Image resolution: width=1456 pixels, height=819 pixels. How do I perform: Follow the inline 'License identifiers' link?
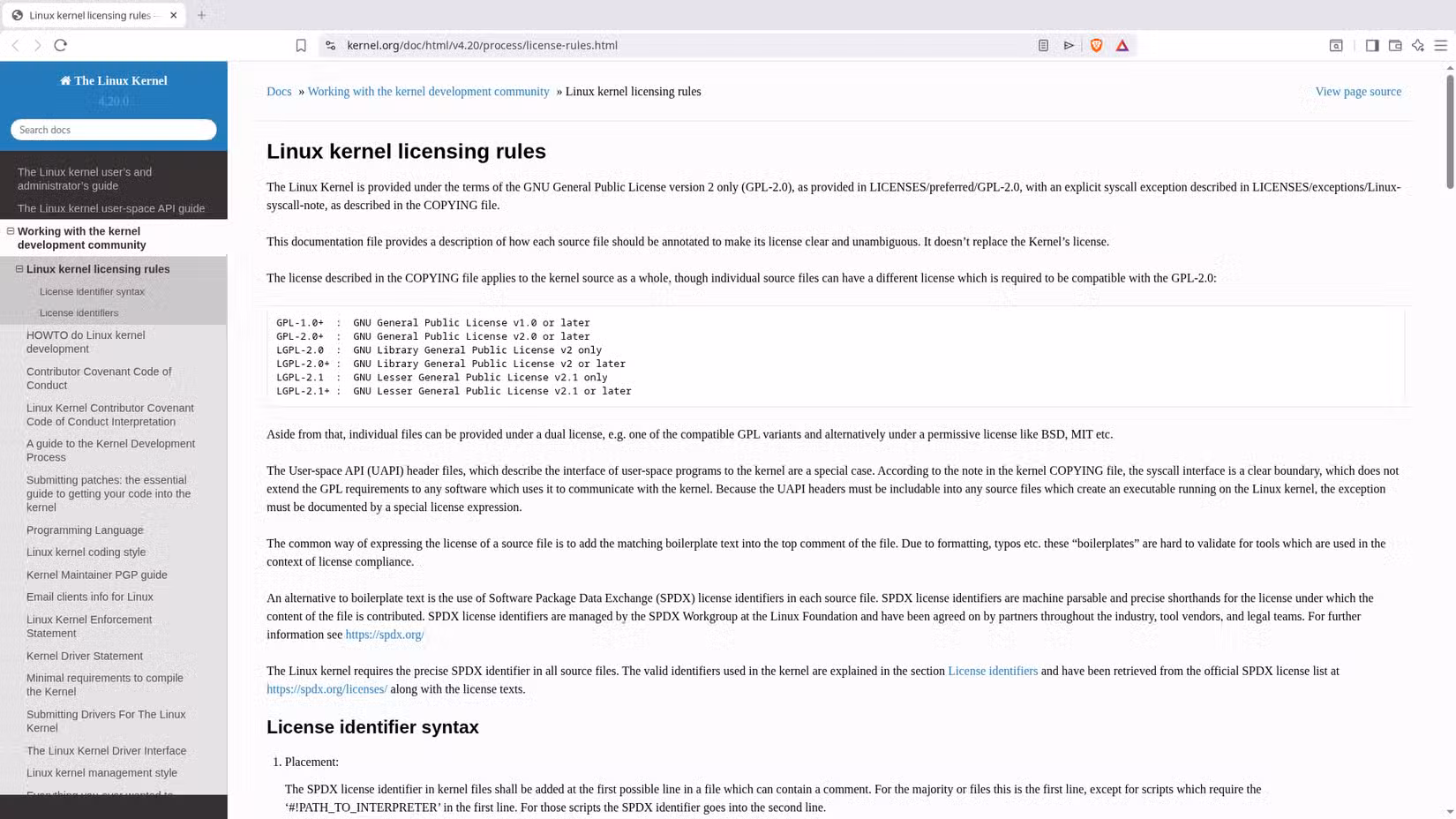(x=993, y=671)
